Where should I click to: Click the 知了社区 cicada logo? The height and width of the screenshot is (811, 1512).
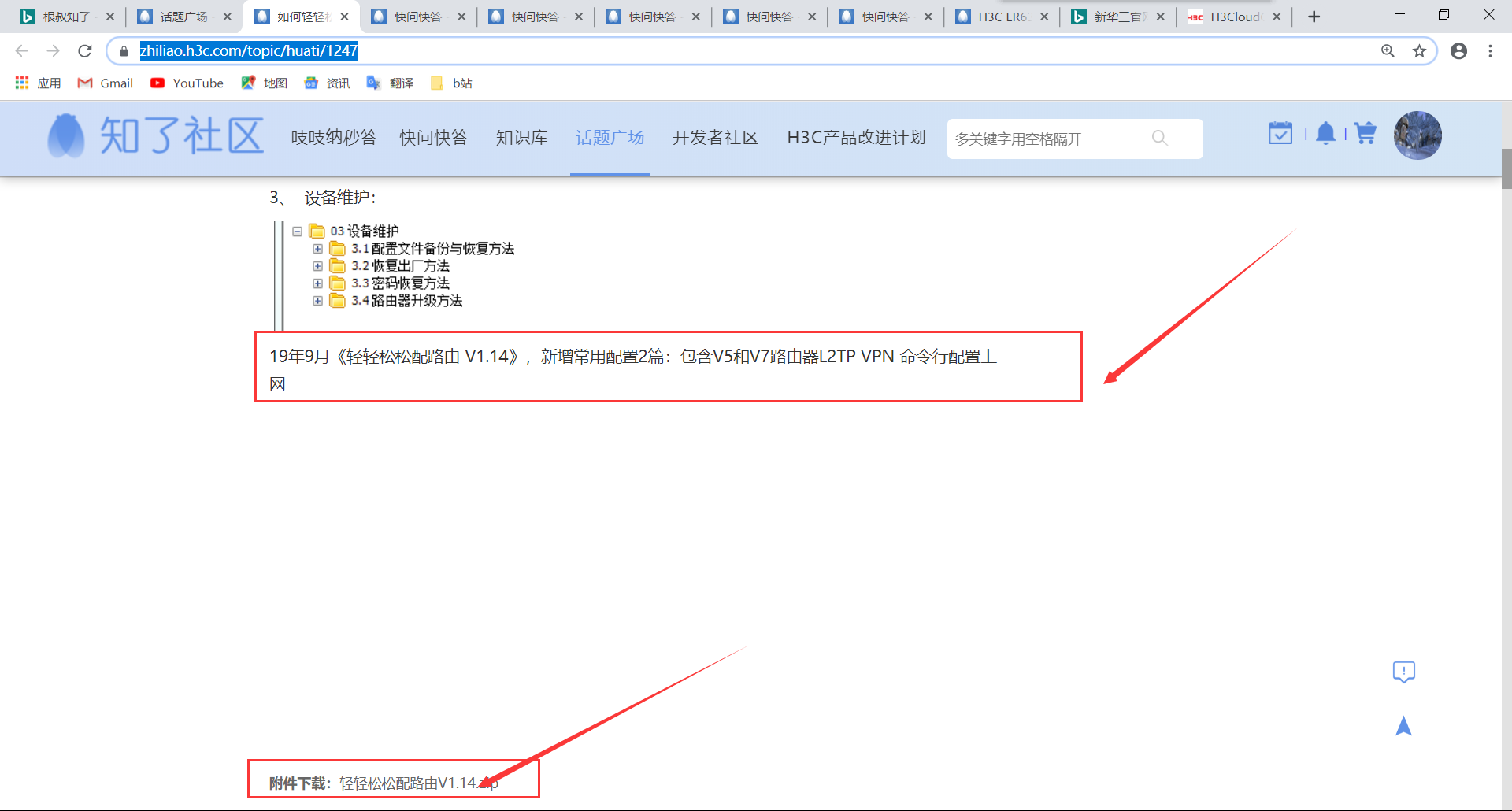pos(155,136)
